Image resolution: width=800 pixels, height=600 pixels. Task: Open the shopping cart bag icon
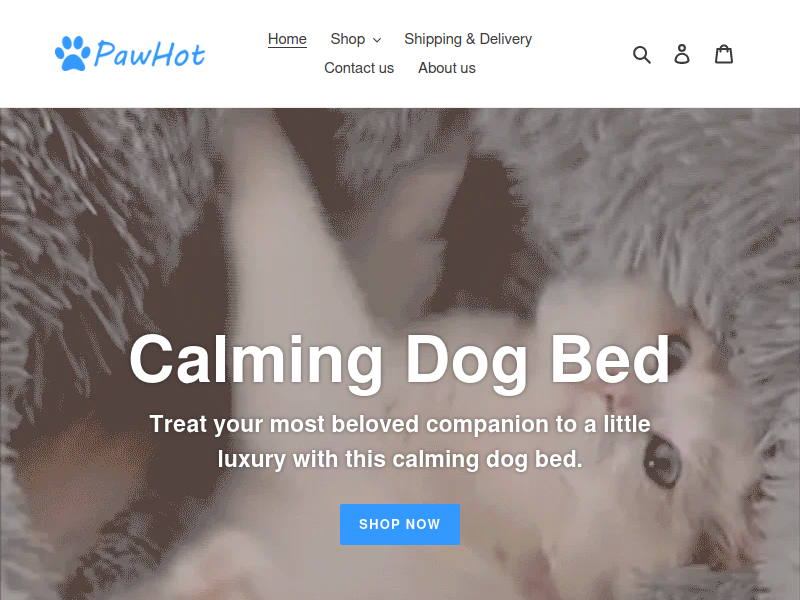coord(723,54)
